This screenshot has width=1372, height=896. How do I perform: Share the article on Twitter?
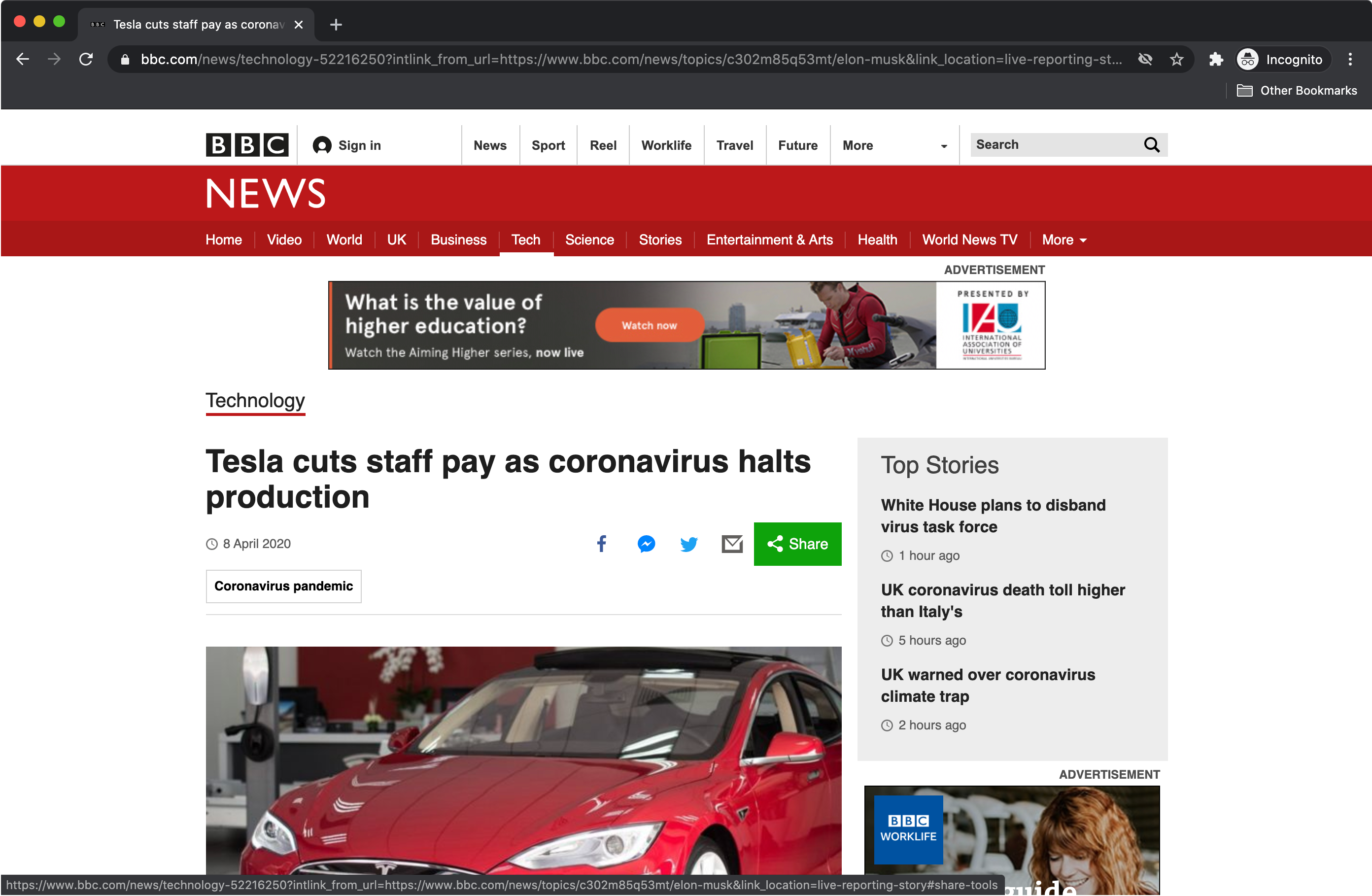[x=688, y=544]
